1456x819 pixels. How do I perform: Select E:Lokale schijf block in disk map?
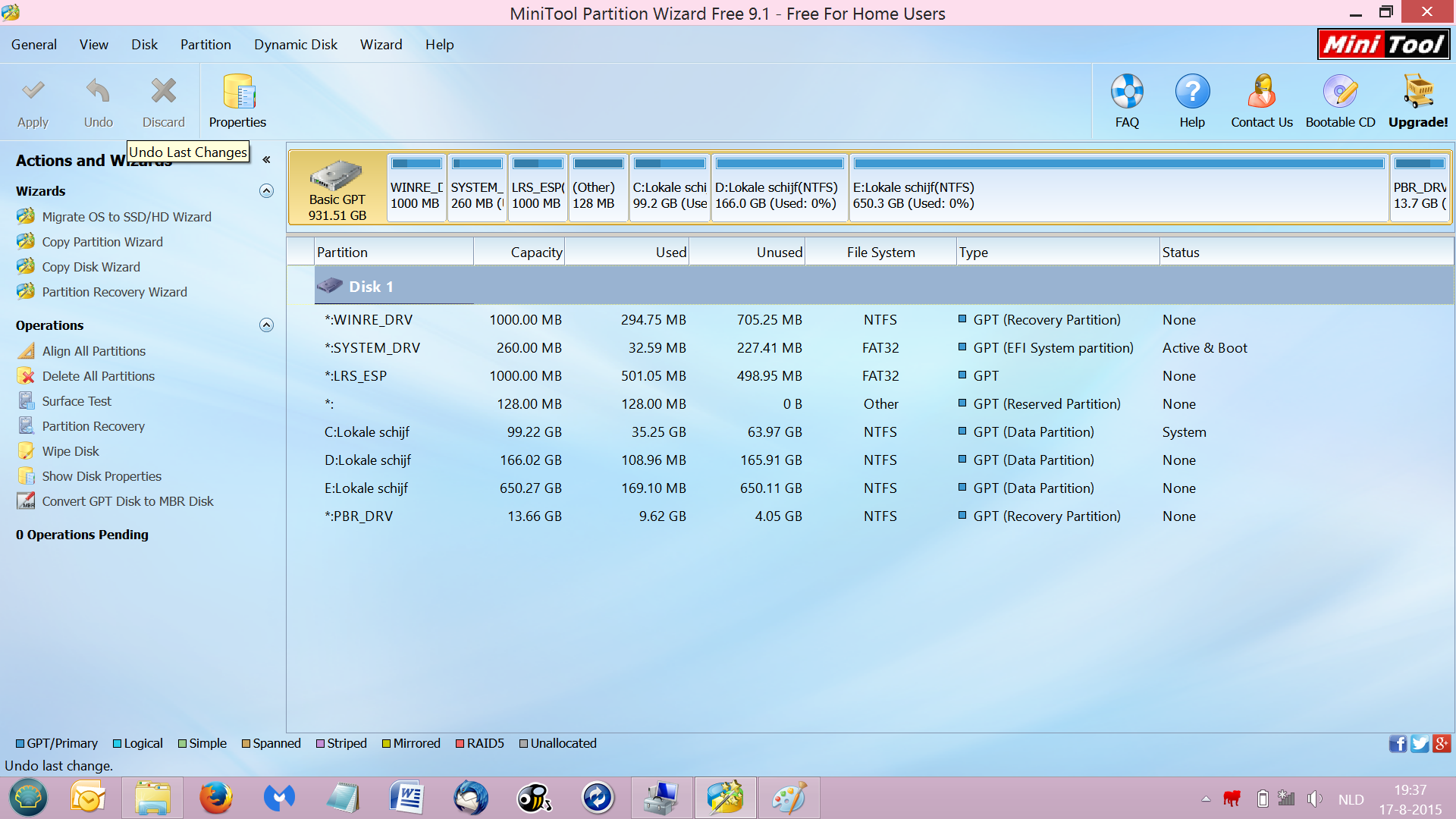[x=1119, y=187]
